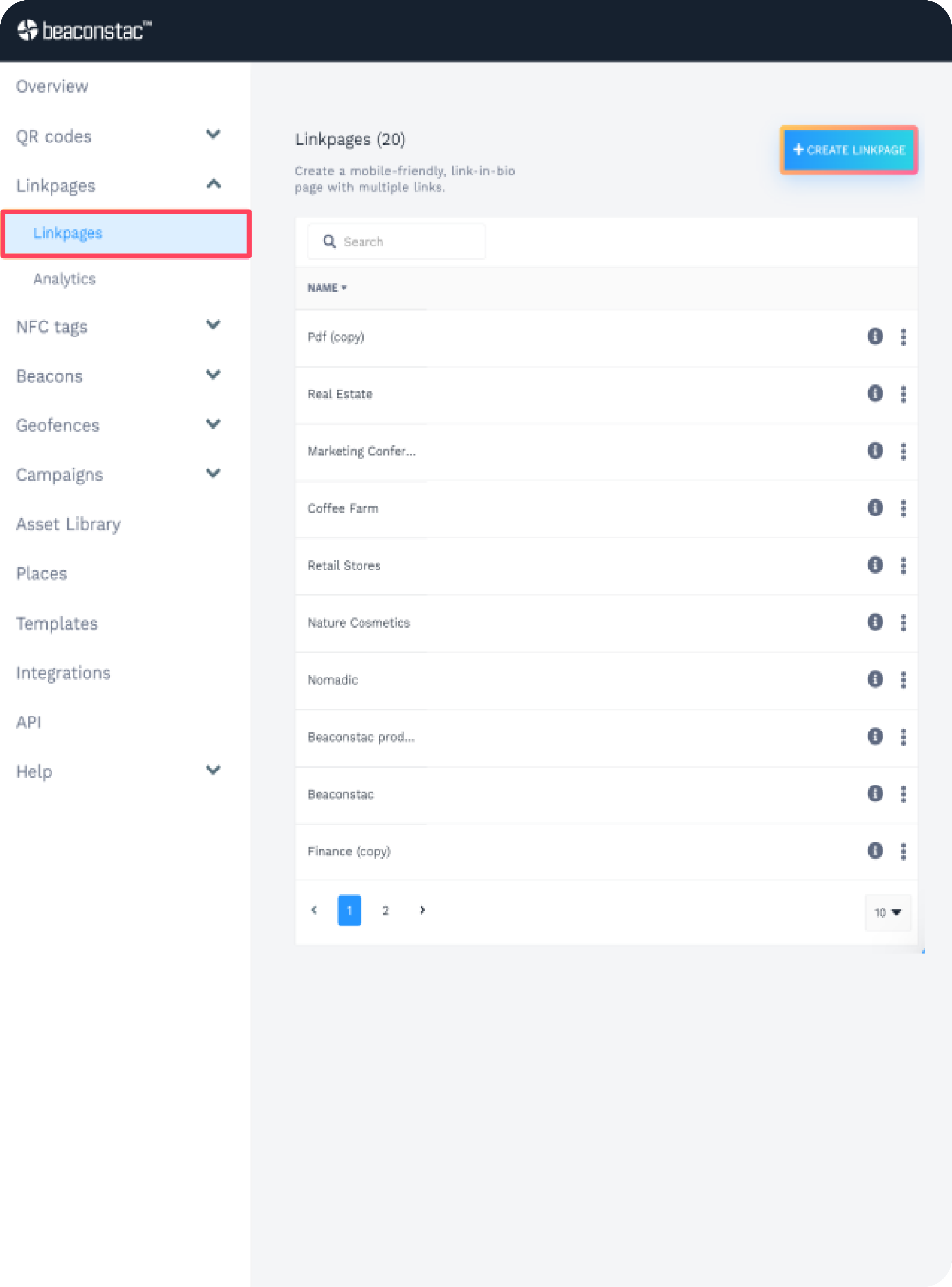Open more options for Real Estate
Screen dimensions: 952x1287
click(903, 394)
